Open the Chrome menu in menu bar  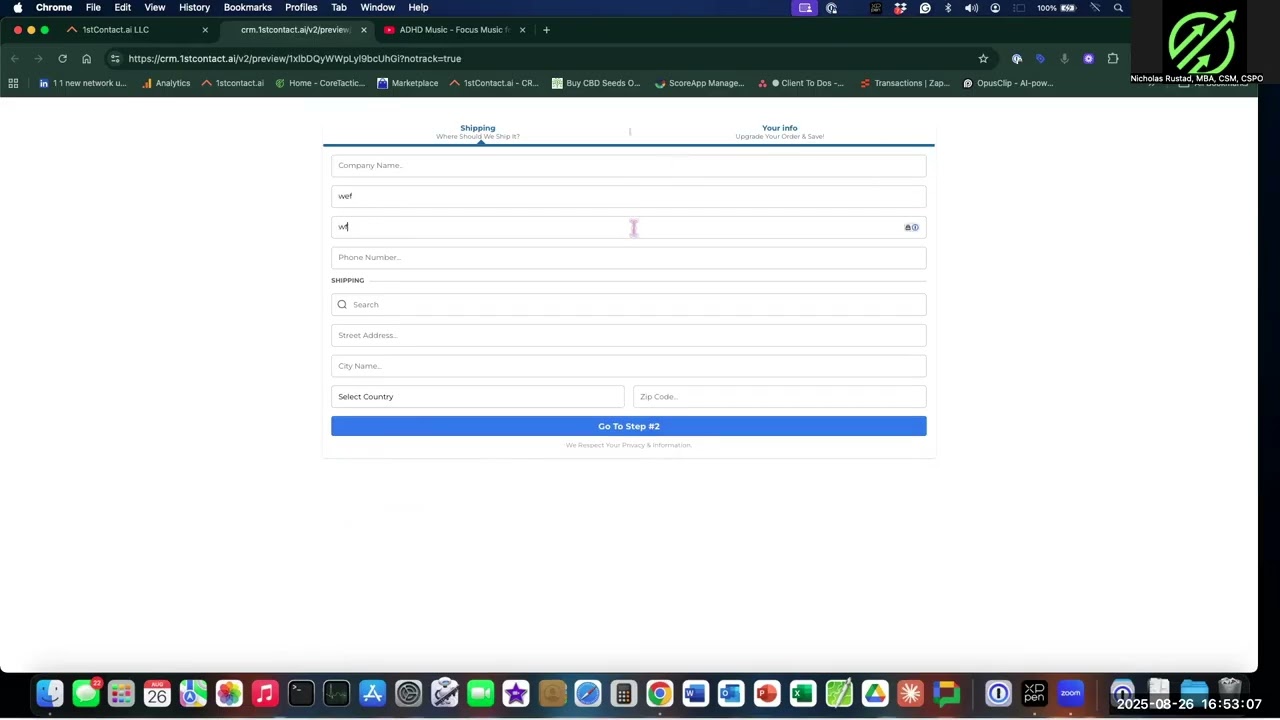pos(54,7)
